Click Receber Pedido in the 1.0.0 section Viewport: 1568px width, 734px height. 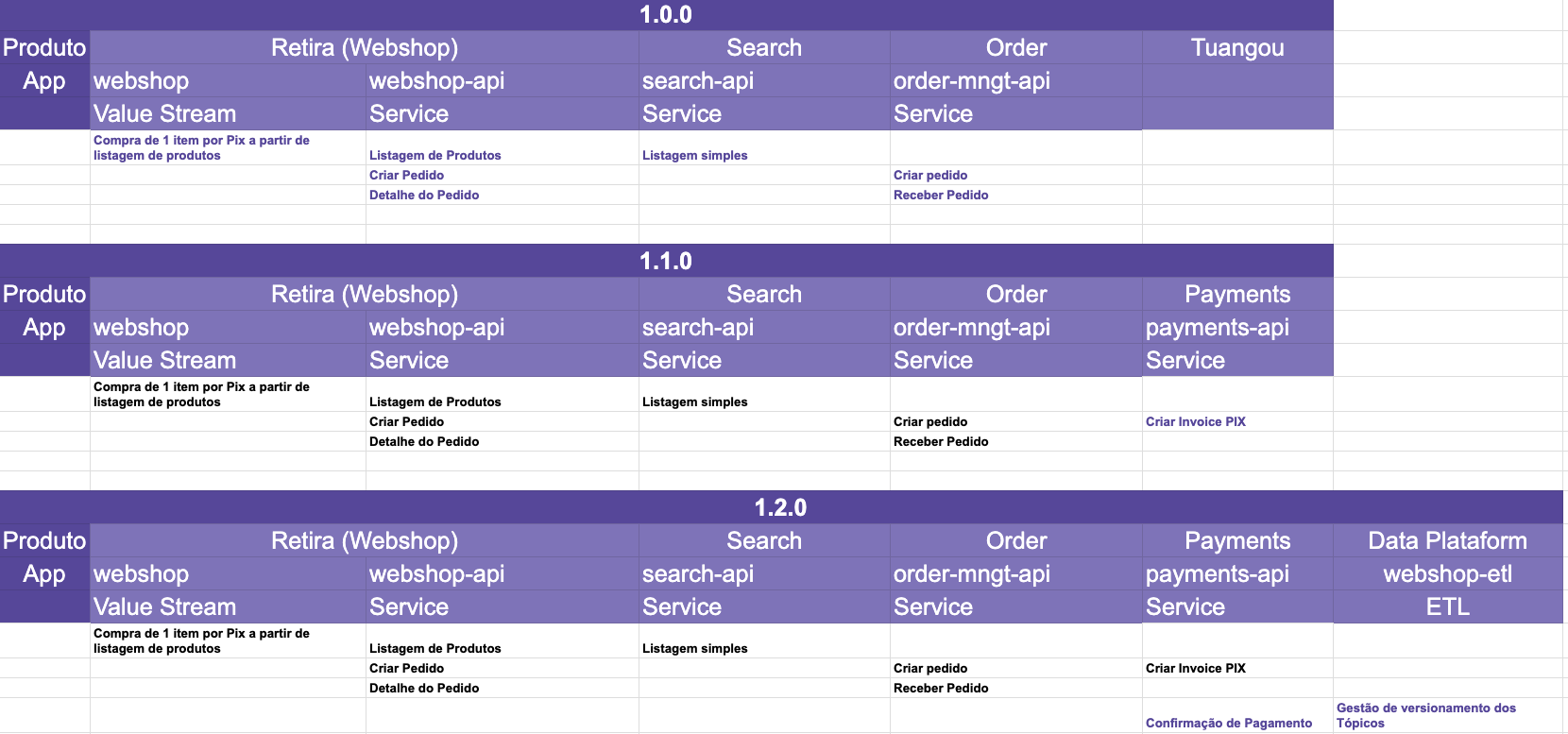tap(1015, 195)
